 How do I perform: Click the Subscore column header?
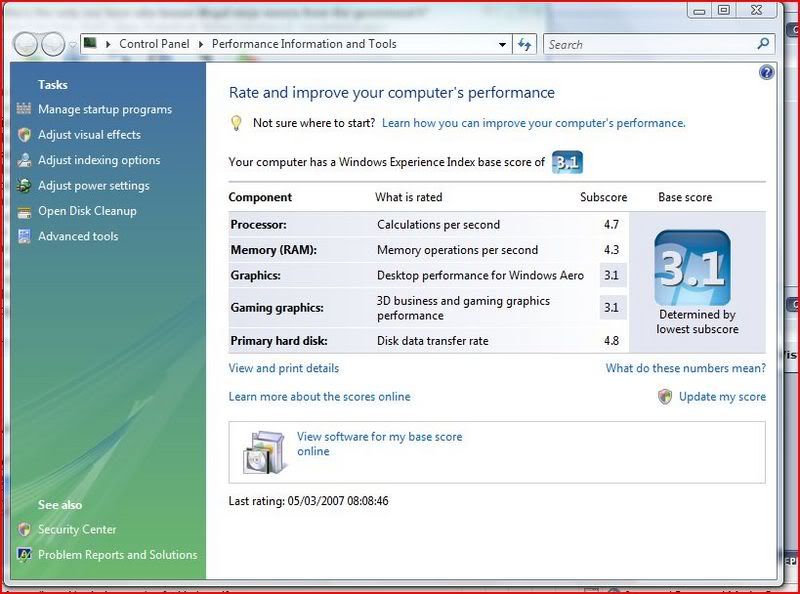coord(604,197)
